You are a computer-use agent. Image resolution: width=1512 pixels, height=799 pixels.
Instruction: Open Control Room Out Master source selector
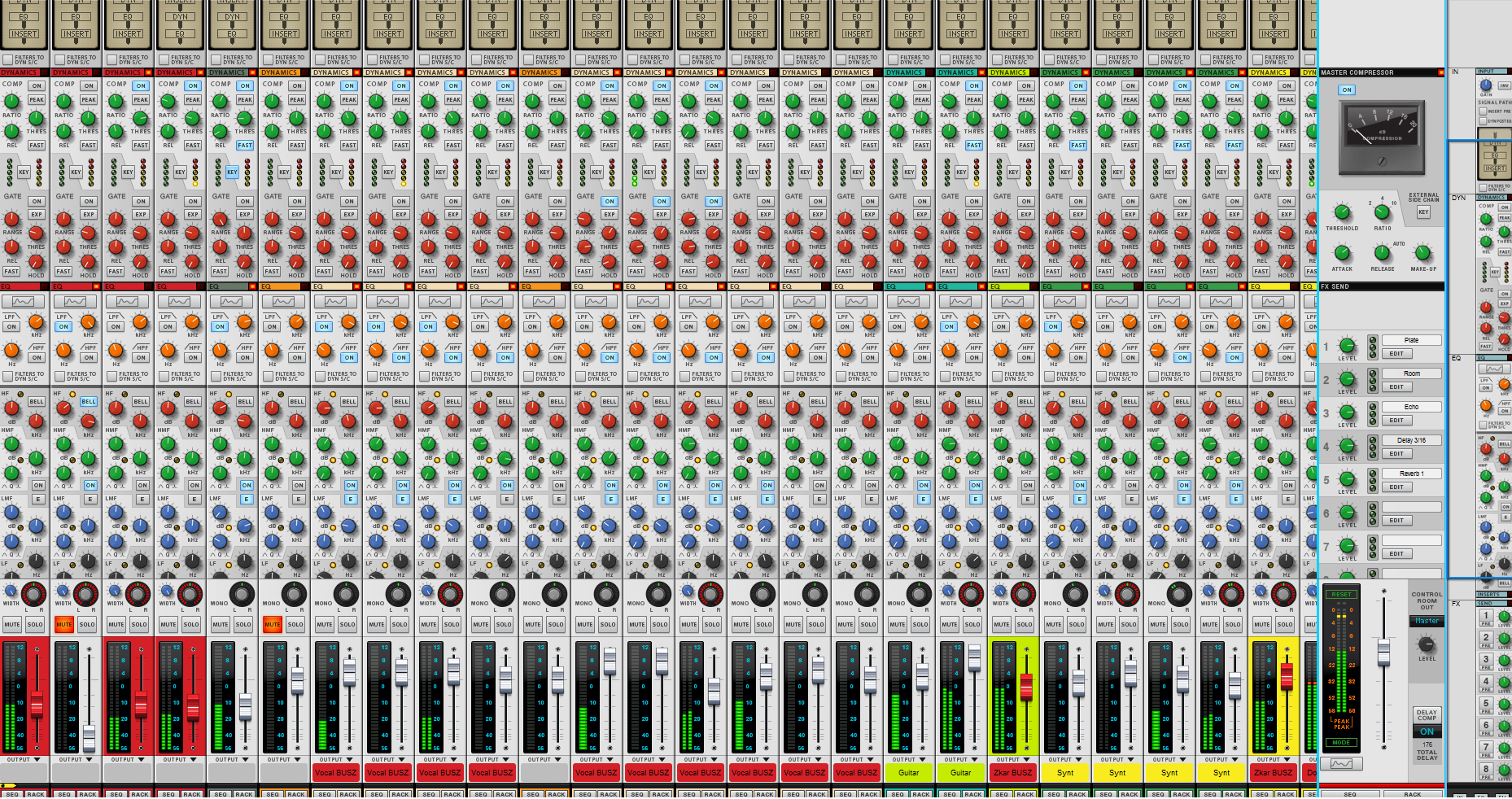click(1427, 621)
